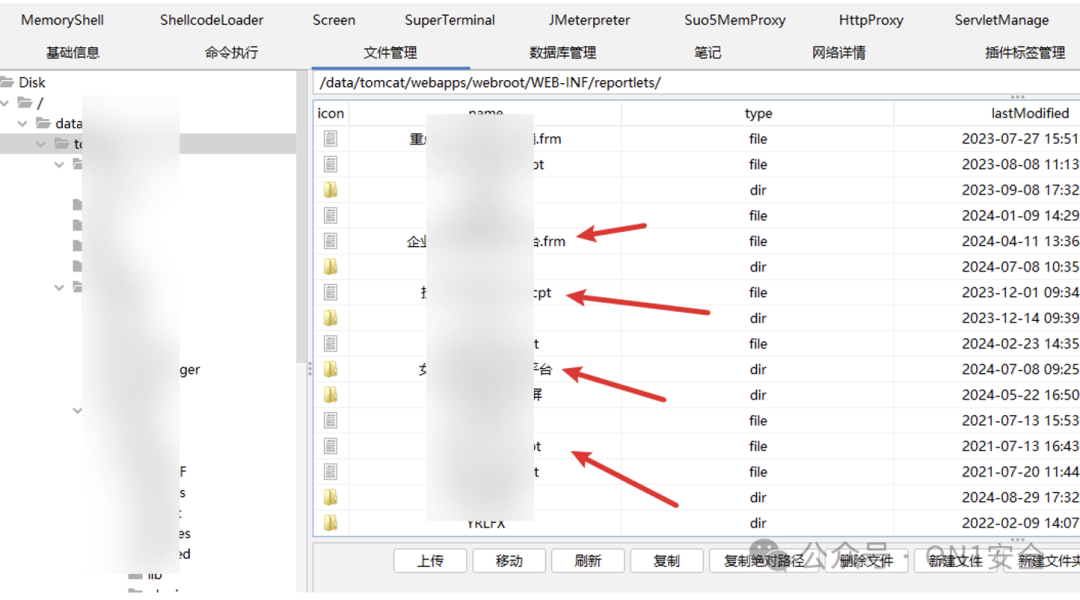Open the 数据库管理 tab
Viewport: 1080px width, 600px height.
pyautogui.click(x=562, y=52)
